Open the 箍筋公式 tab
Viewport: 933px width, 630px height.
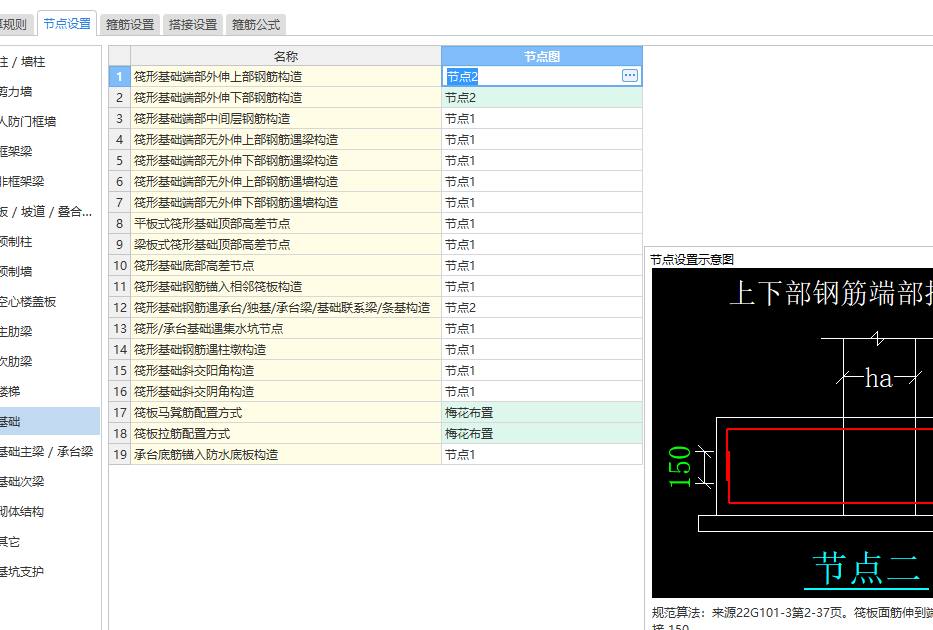(256, 24)
